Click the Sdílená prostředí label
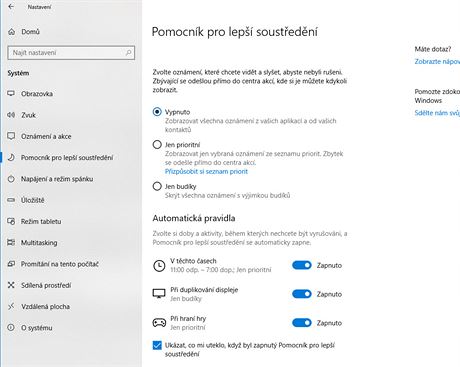Screen dimensions: 460x367 click(x=46, y=285)
